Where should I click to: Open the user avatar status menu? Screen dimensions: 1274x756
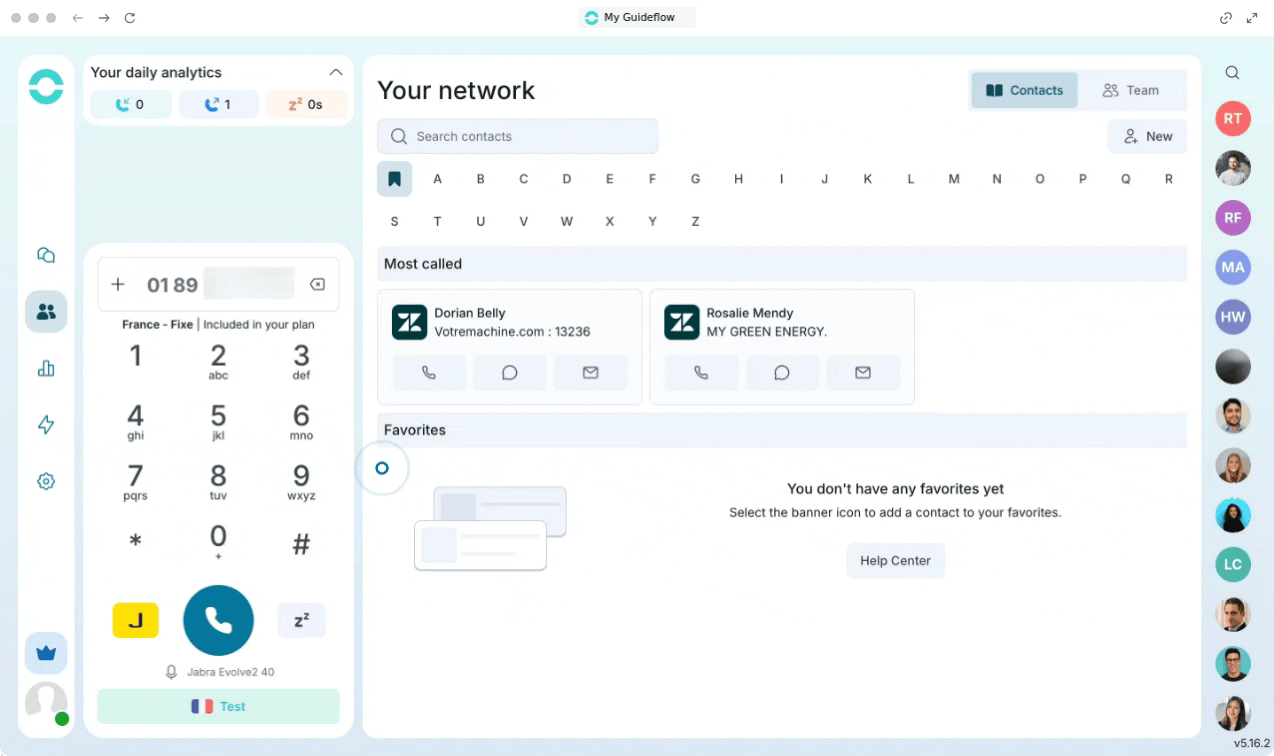pyautogui.click(x=46, y=702)
